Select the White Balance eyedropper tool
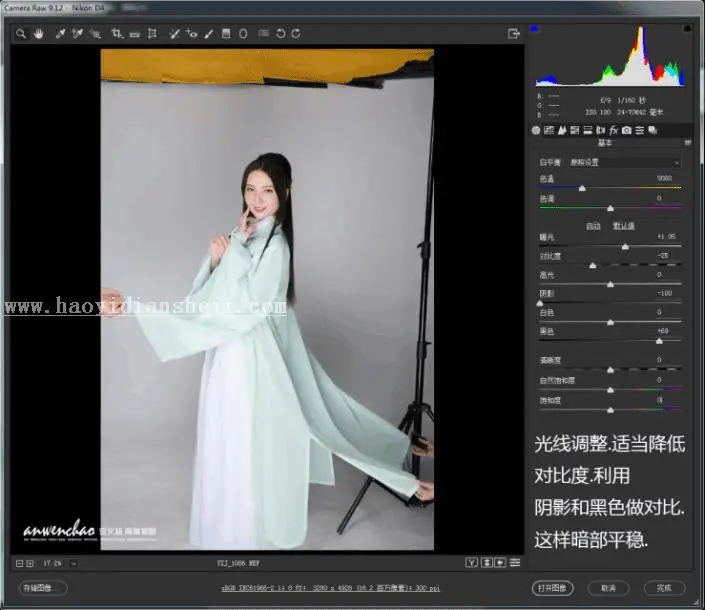Image resolution: width=705 pixels, height=610 pixels. (60, 34)
